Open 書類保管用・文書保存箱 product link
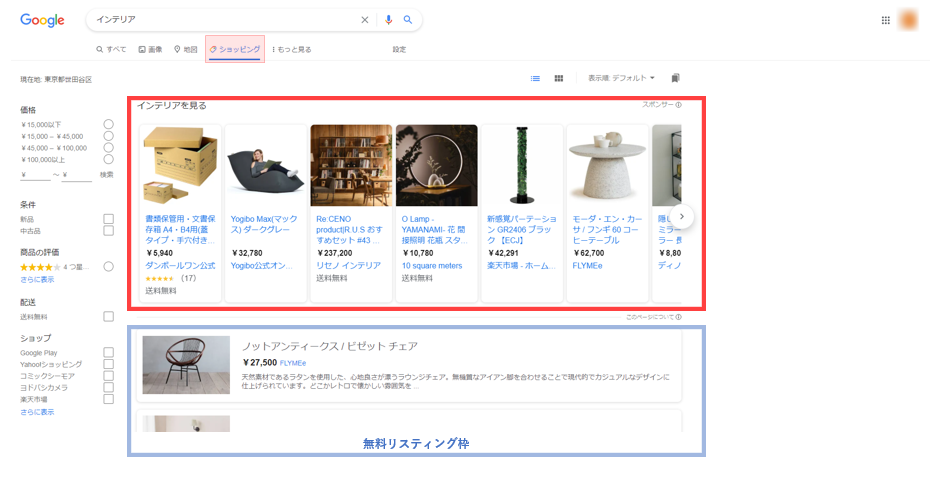 coord(180,230)
